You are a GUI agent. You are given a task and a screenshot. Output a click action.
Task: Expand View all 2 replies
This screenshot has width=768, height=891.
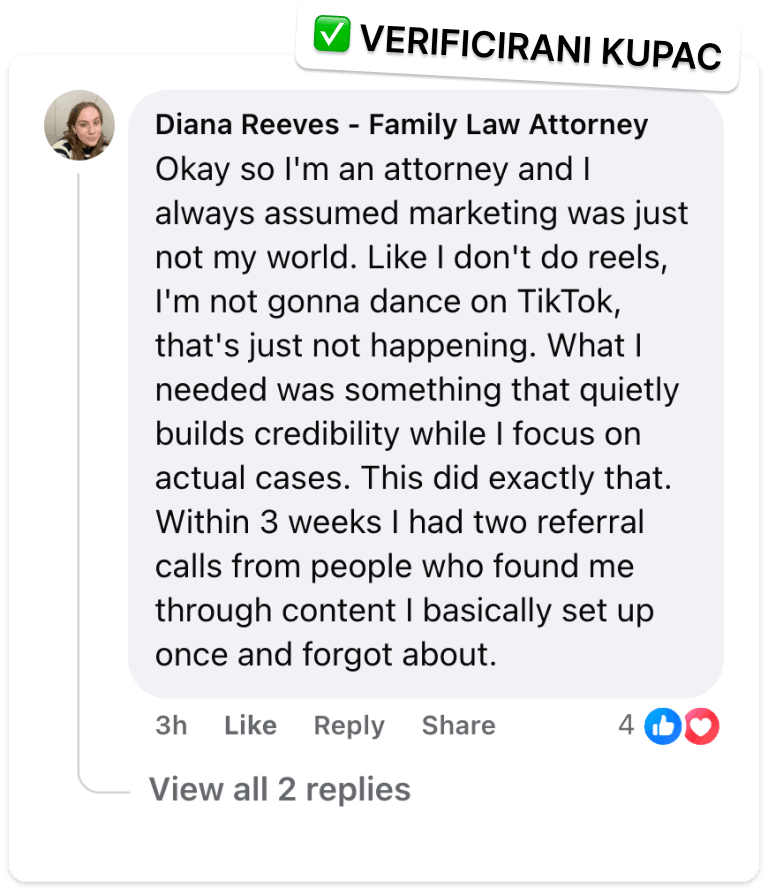point(279,789)
